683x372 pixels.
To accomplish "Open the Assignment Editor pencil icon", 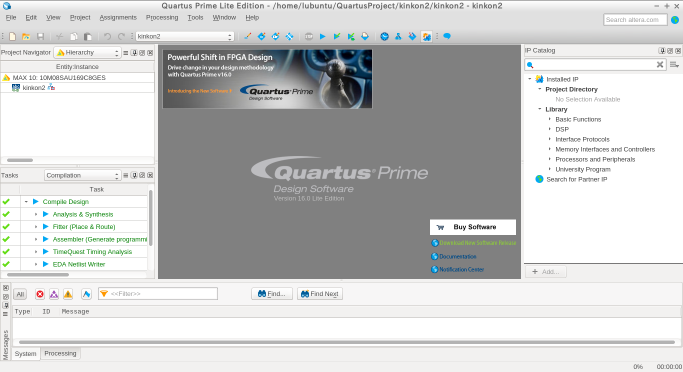I will [247, 37].
